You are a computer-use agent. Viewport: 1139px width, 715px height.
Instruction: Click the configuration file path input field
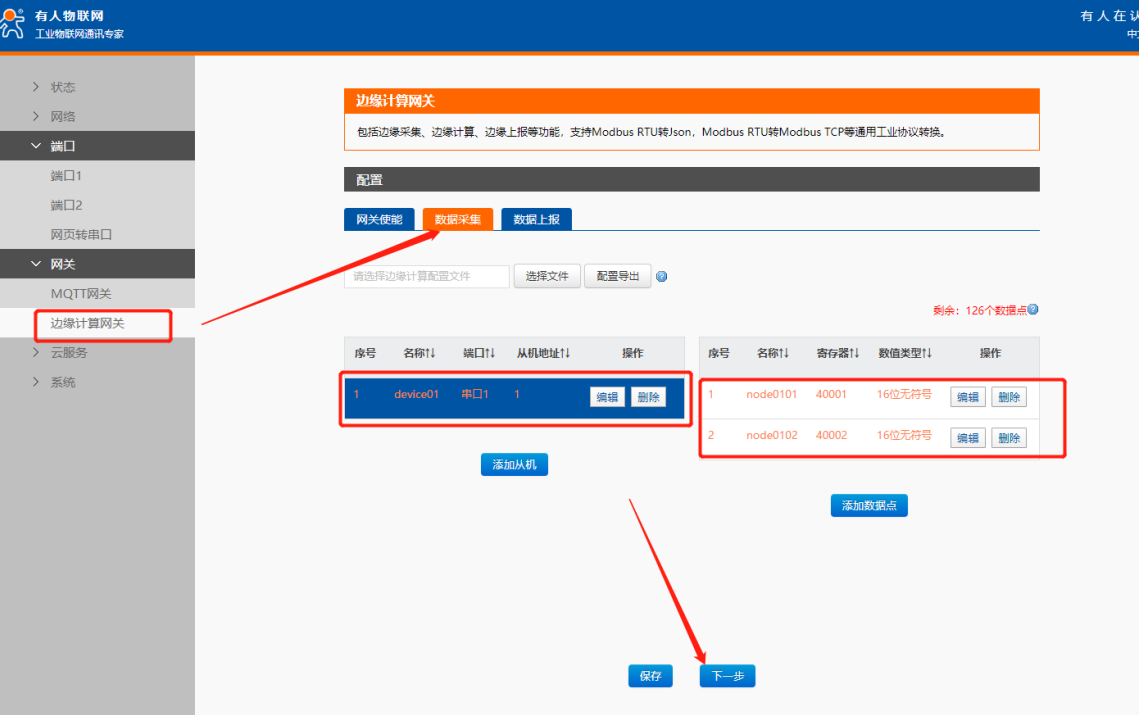426,276
